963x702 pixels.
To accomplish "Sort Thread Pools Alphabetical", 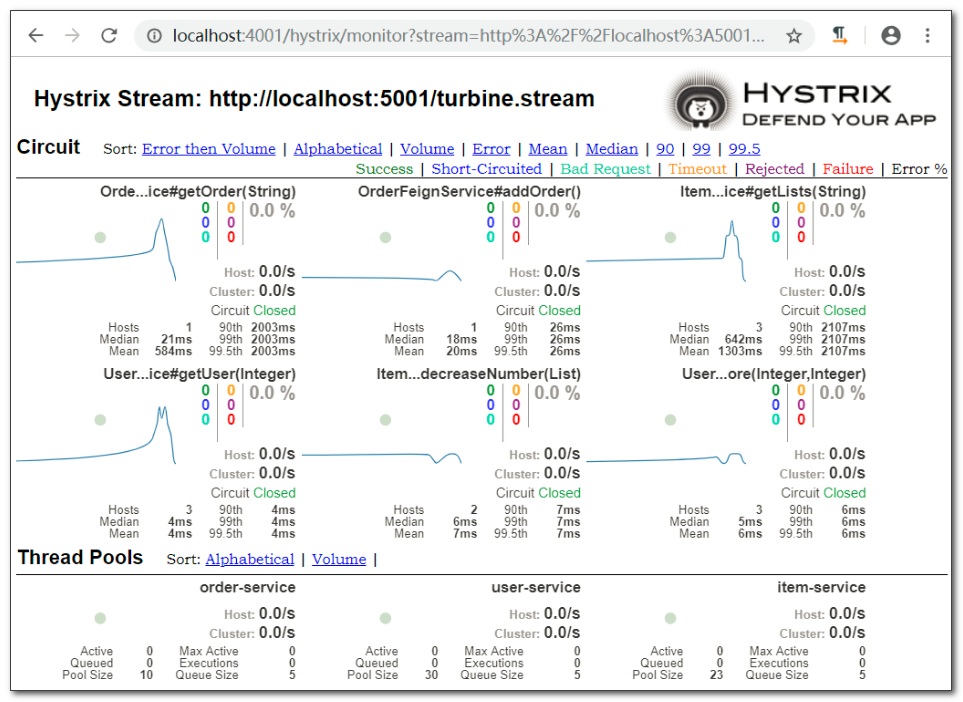I will [x=250, y=560].
